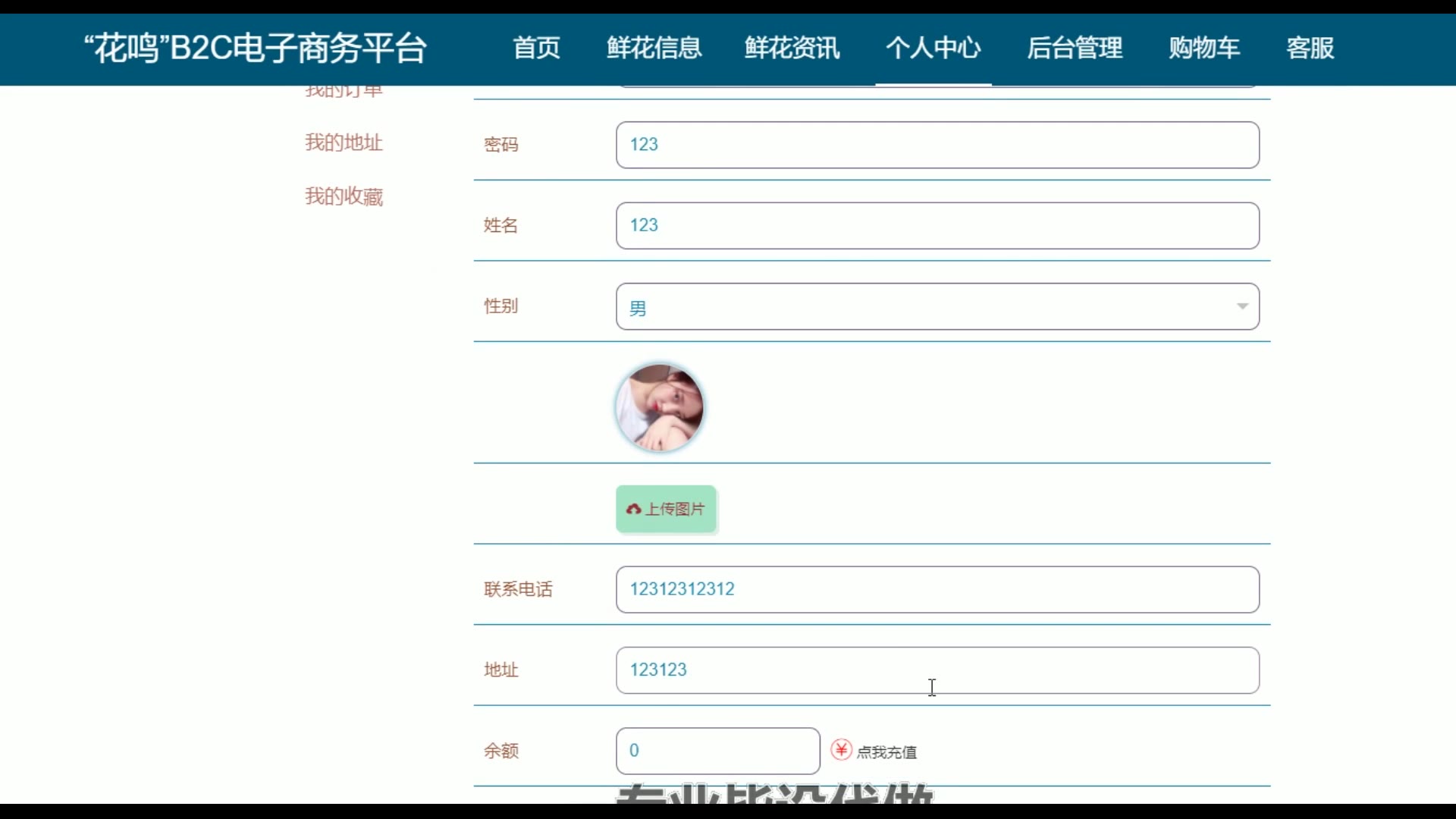This screenshot has width=1456, height=819.
Task: Click 客服 in the header
Action: (1310, 48)
